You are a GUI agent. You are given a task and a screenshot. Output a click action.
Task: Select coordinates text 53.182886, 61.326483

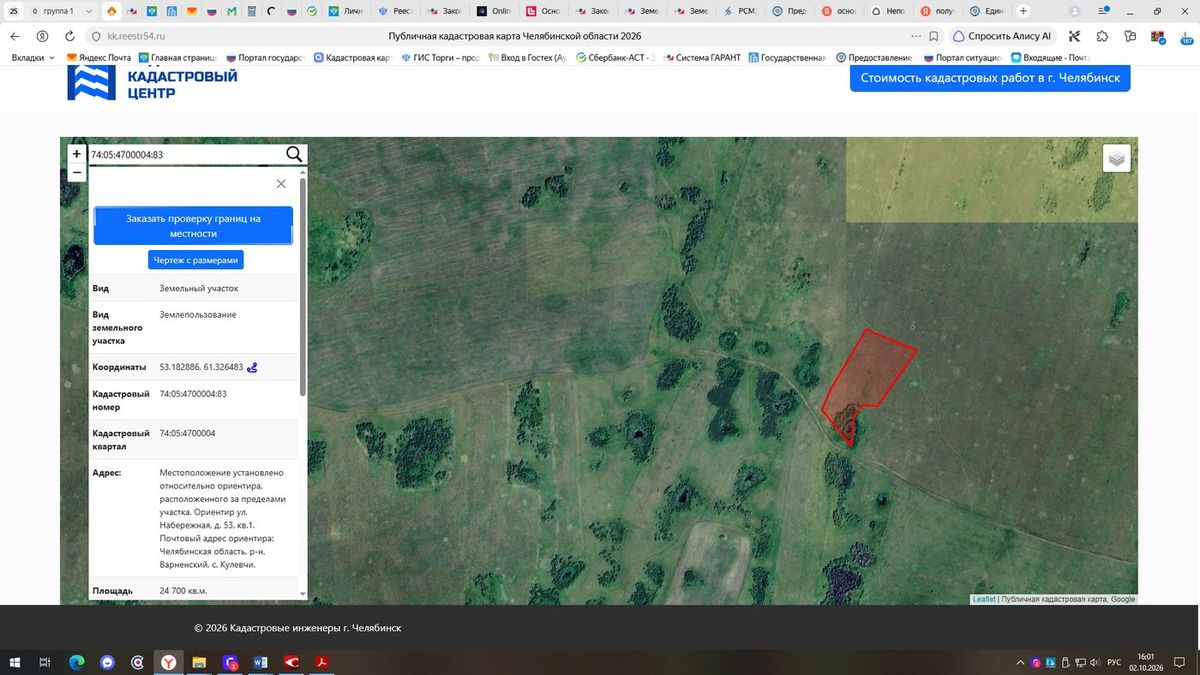coord(201,367)
